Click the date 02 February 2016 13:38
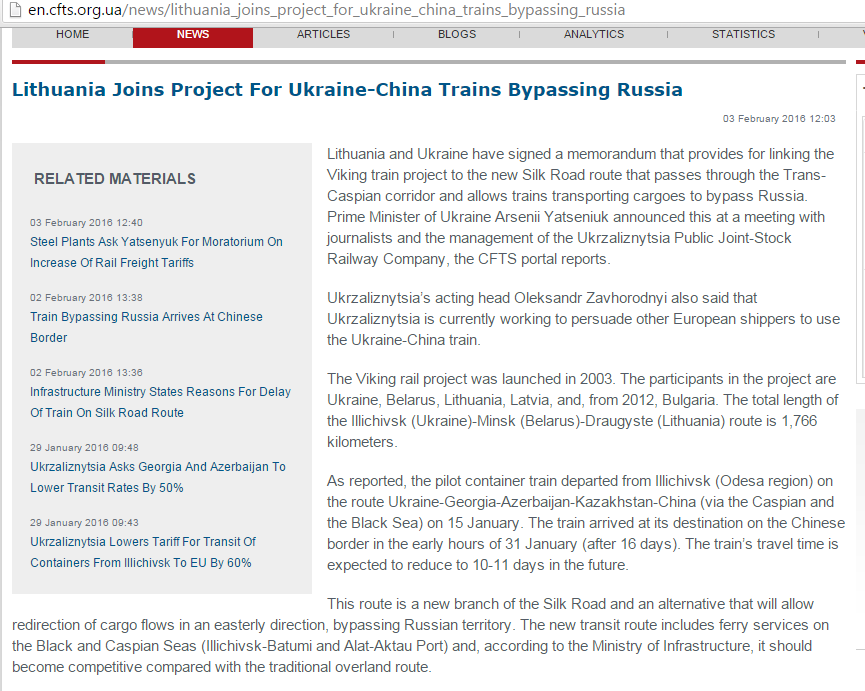This screenshot has height=691, width=865. [x=86, y=297]
